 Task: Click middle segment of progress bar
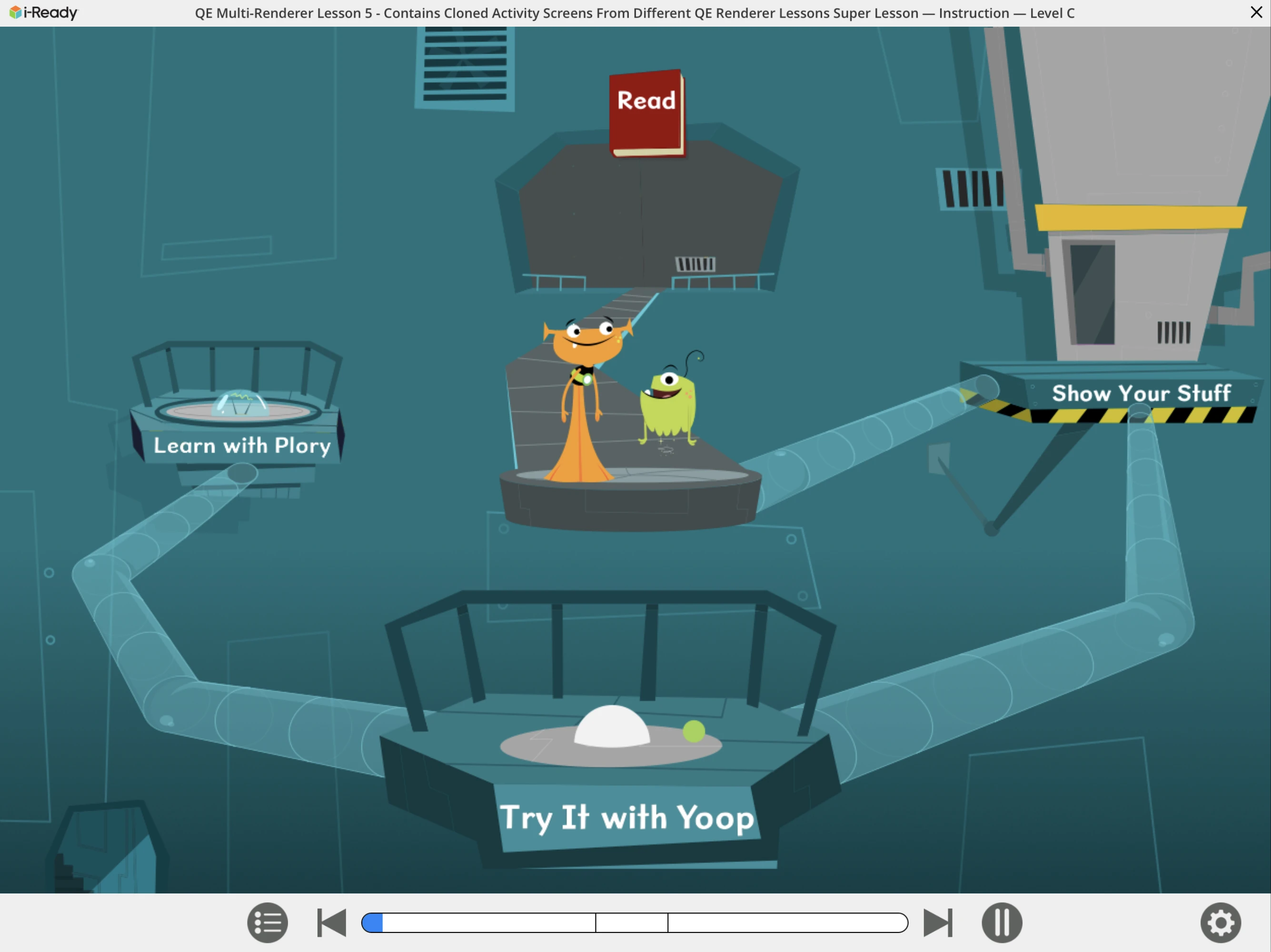click(x=632, y=922)
